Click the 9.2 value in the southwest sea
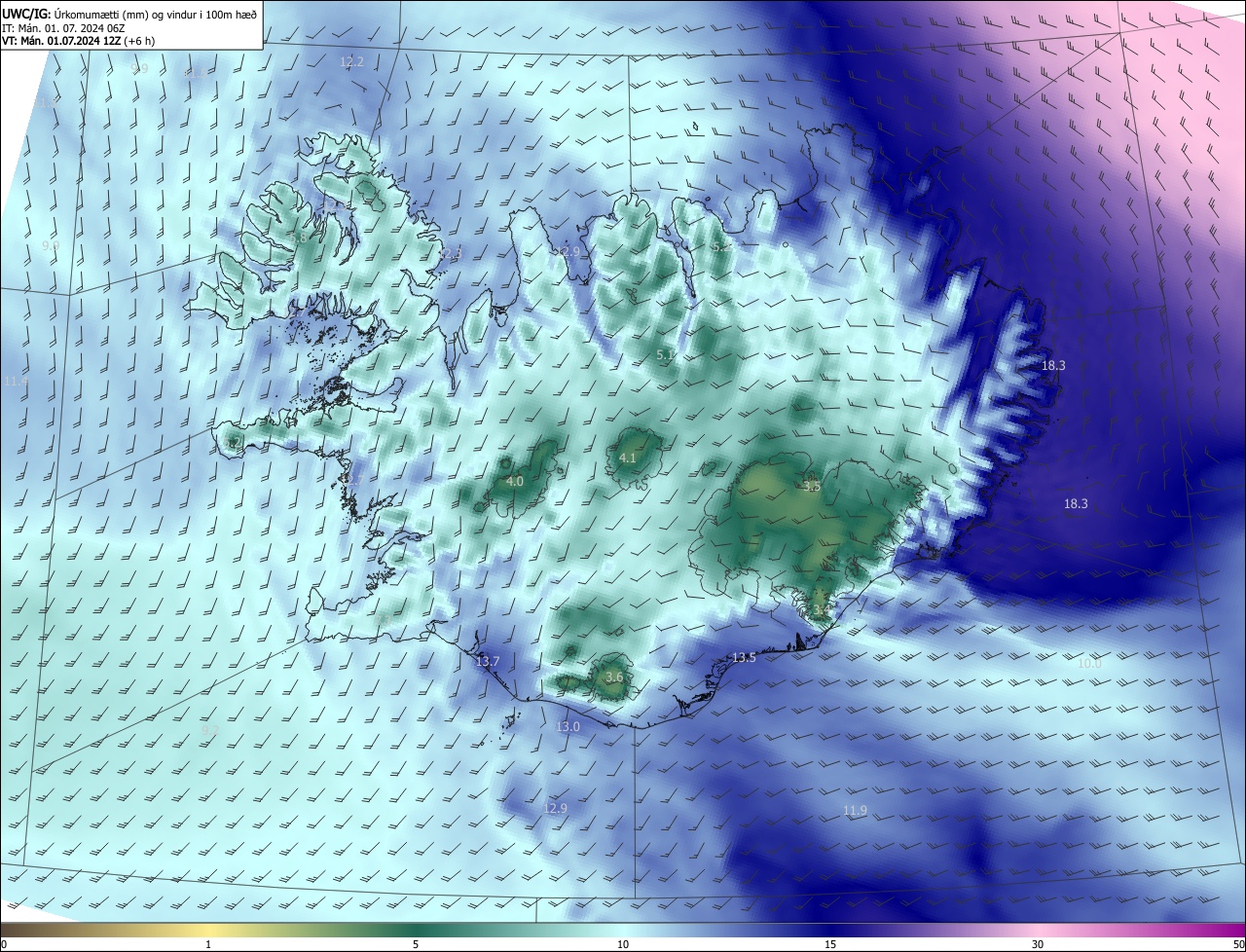The image size is (1246, 952). (209, 729)
